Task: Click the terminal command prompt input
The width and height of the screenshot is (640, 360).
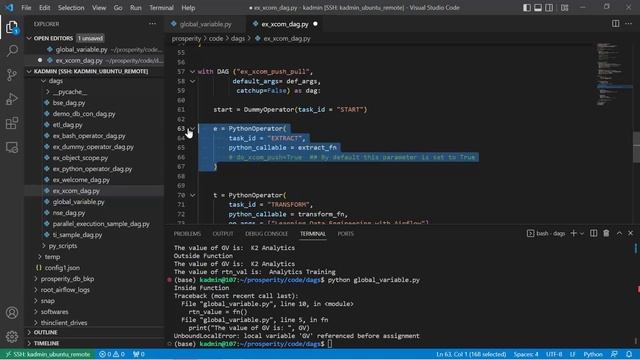Action: pos(330,344)
